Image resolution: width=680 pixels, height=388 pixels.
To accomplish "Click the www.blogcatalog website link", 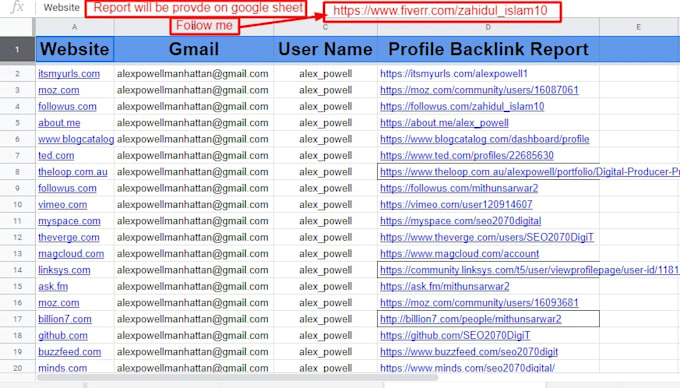I will 76,139.
